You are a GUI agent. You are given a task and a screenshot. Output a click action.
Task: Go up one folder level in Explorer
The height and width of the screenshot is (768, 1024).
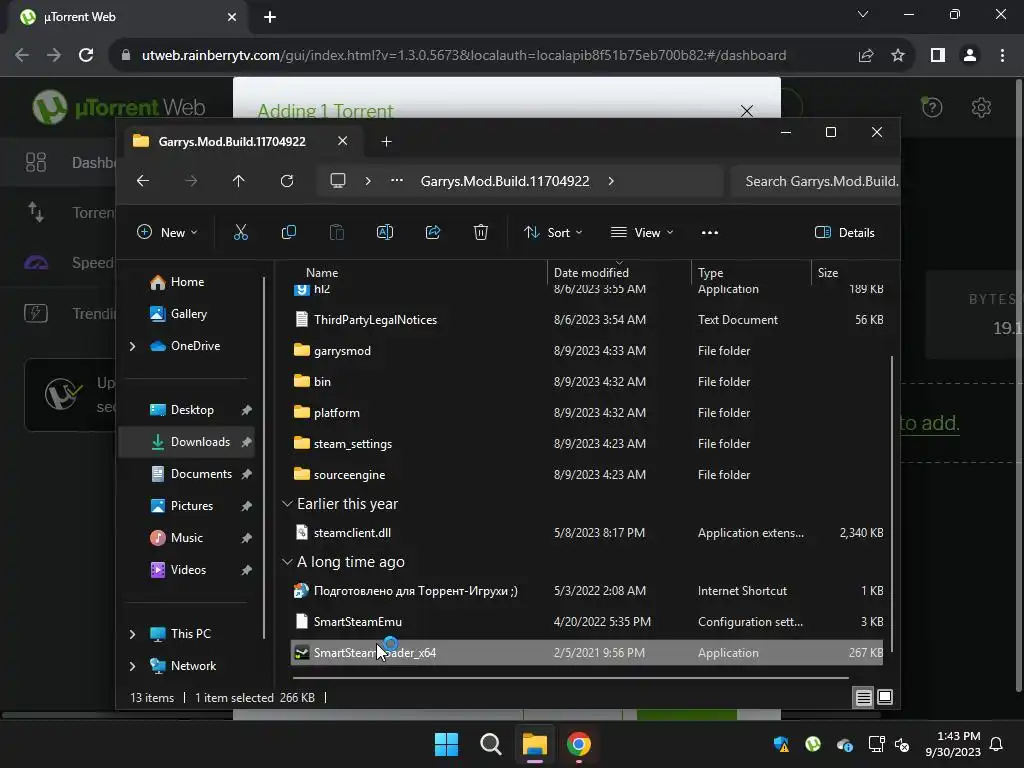point(238,181)
